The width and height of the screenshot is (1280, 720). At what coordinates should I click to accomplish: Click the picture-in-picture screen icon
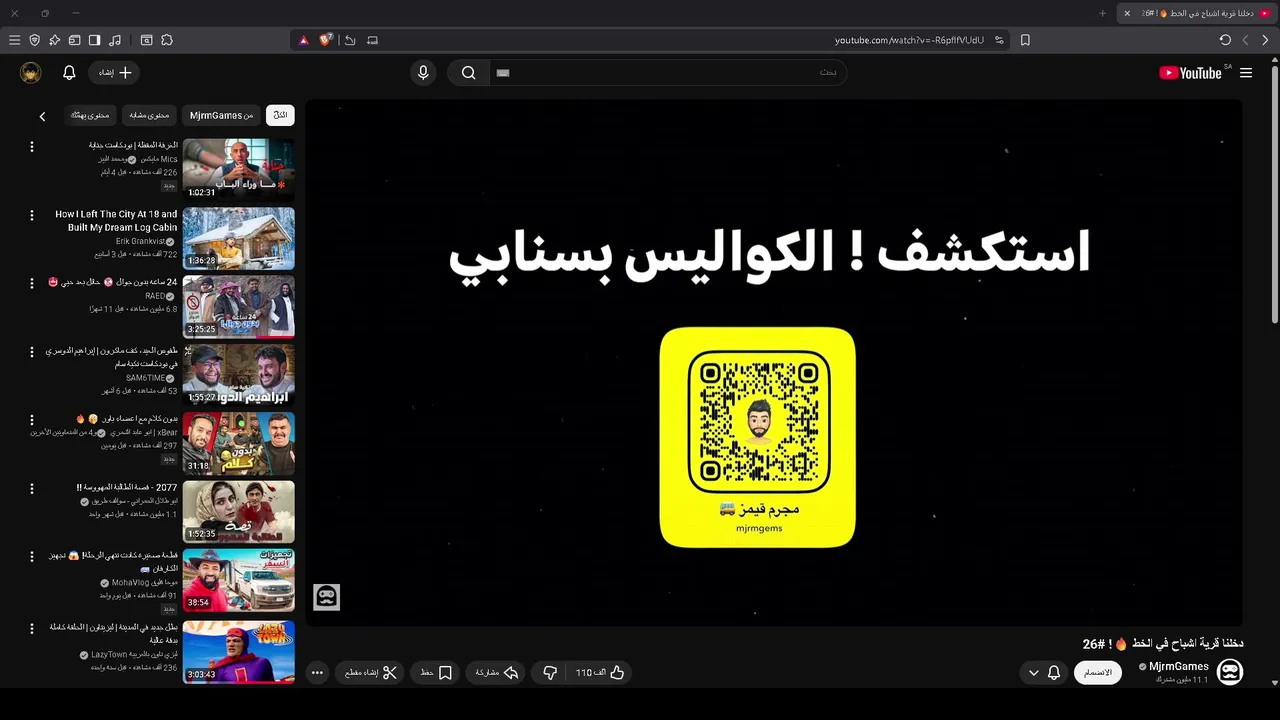[x=373, y=40]
